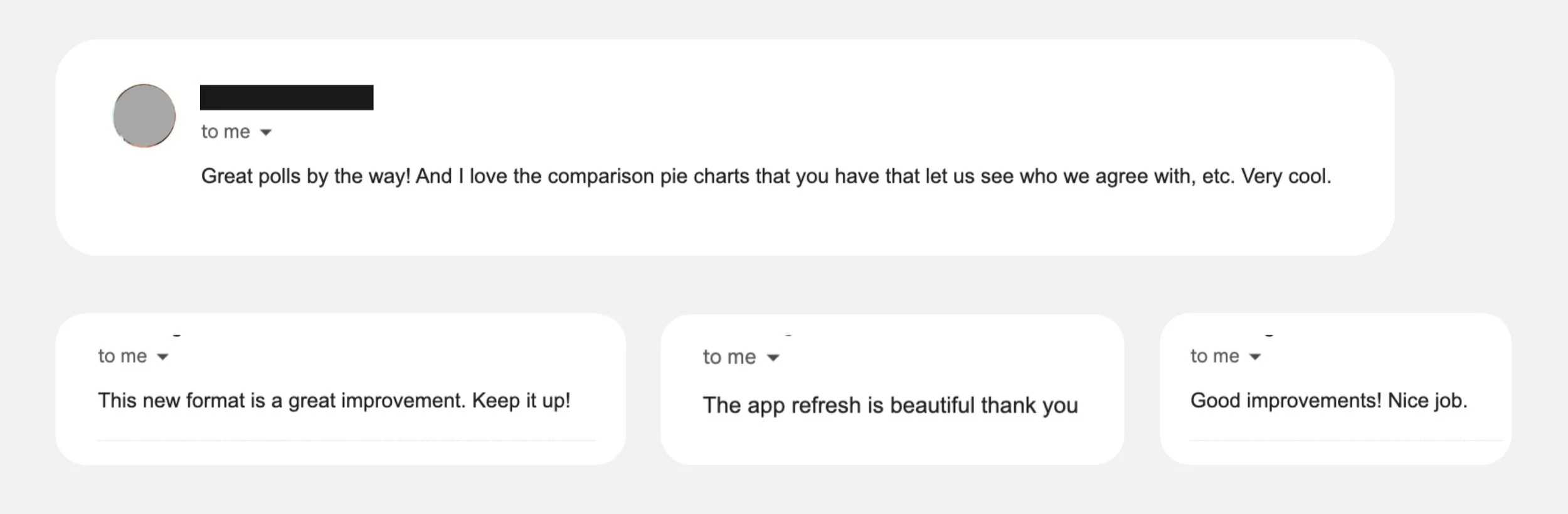This screenshot has height=514, width=1568.
Task: Select "to me" label above "The app refresh"
Action: coord(729,357)
